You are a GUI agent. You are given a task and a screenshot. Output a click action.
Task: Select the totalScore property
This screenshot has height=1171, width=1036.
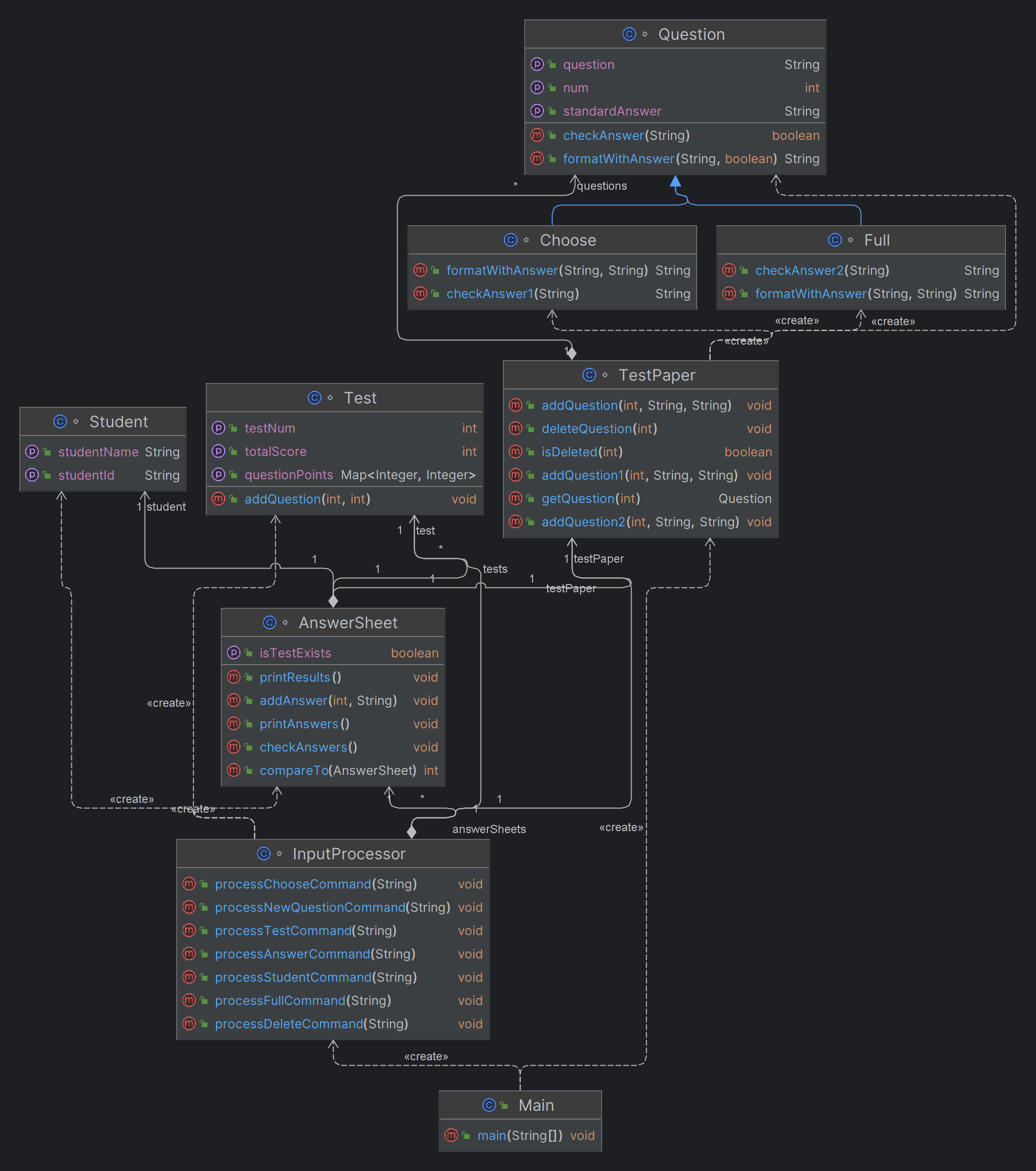(x=344, y=452)
